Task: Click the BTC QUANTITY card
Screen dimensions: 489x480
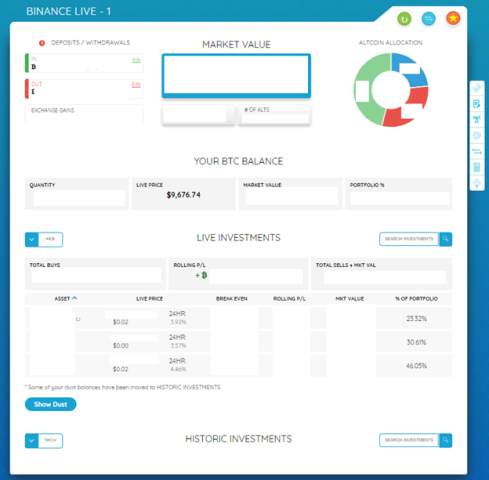Action: tap(77, 194)
